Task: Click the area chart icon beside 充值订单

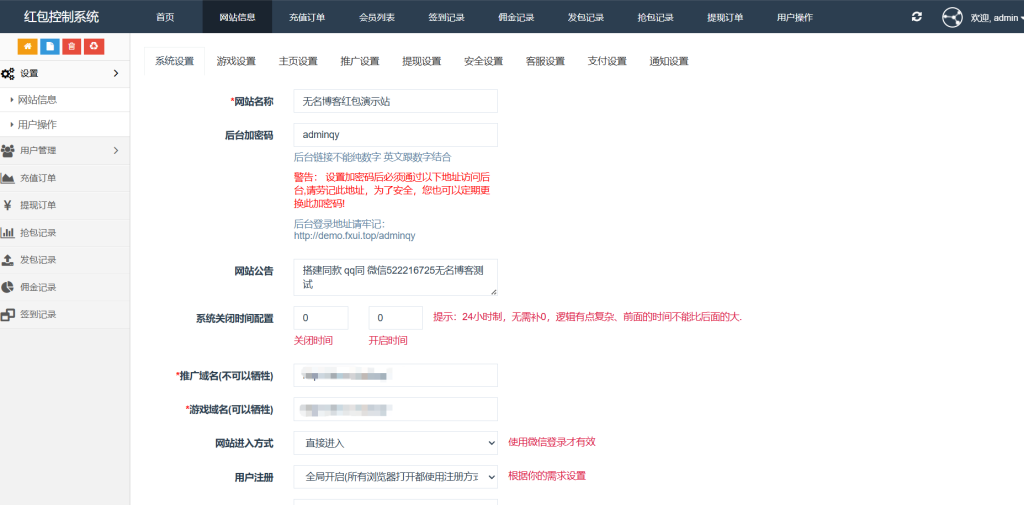Action: tap(8, 178)
